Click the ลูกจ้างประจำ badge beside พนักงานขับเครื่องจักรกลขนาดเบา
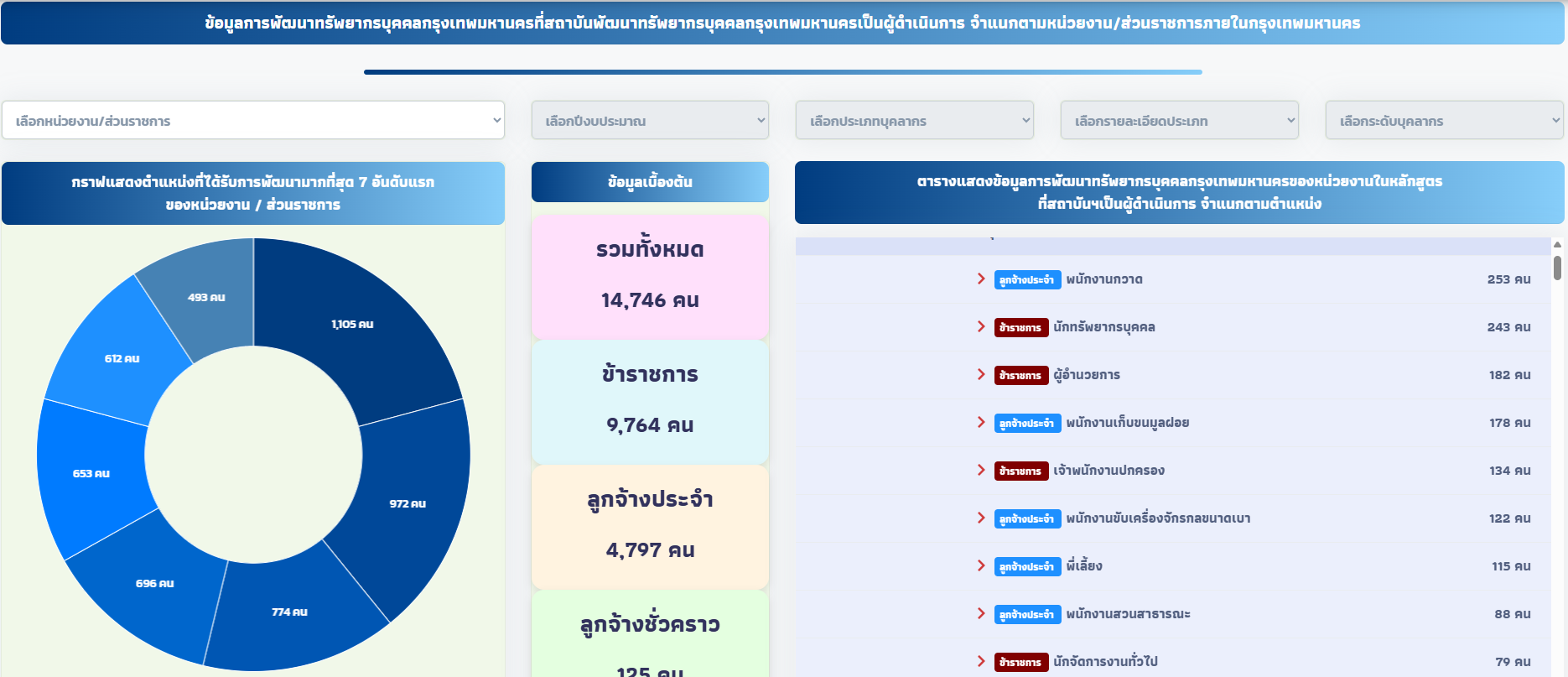The height and width of the screenshot is (677, 1568). pyautogui.click(x=1027, y=518)
